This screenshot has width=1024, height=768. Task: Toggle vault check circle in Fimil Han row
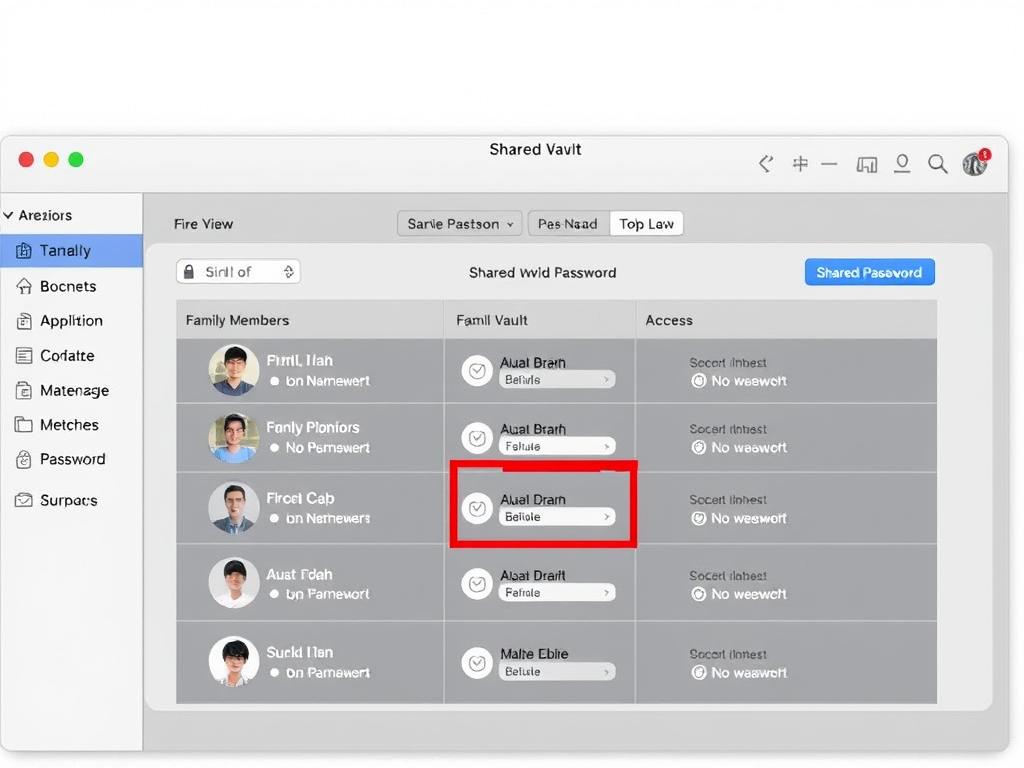(x=477, y=371)
